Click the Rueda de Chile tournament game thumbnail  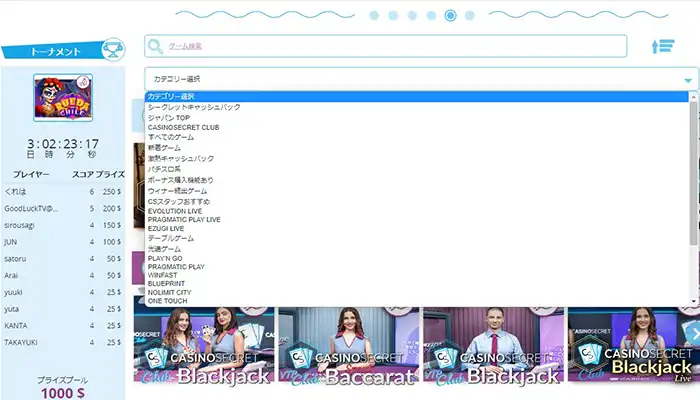(x=63, y=97)
